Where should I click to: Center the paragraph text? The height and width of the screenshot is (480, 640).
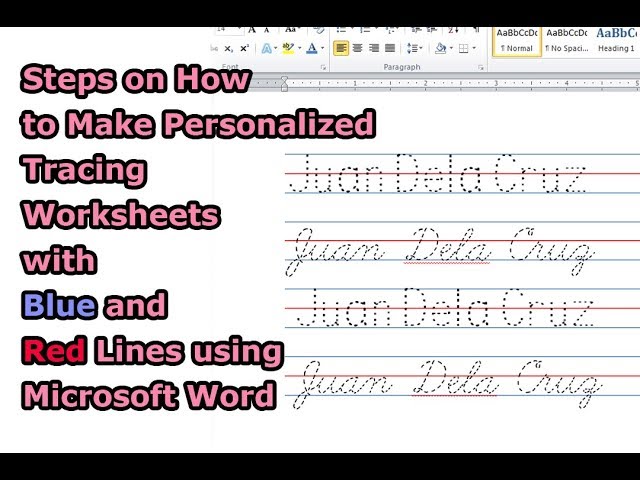(358, 48)
